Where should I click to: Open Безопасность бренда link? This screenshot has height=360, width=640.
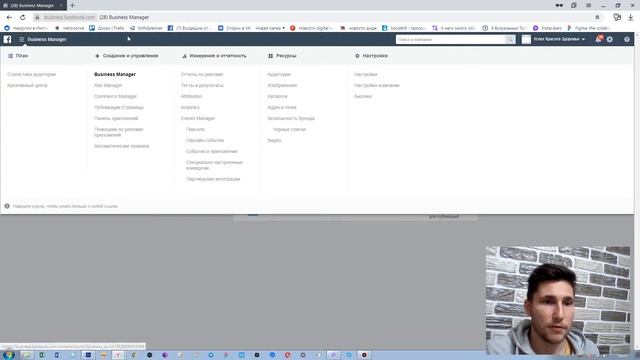click(291, 118)
